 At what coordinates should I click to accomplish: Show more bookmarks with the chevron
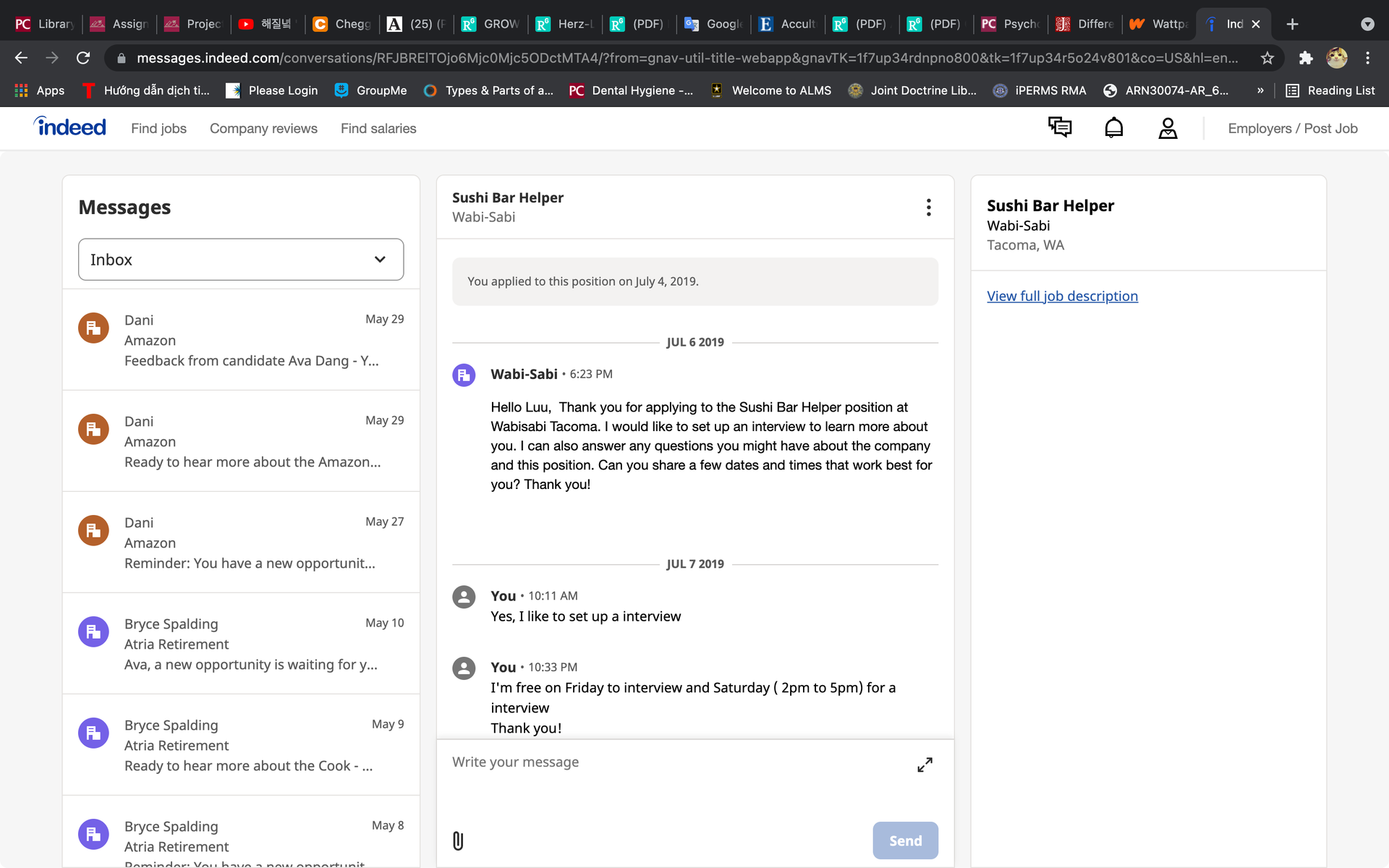click(1260, 90)
